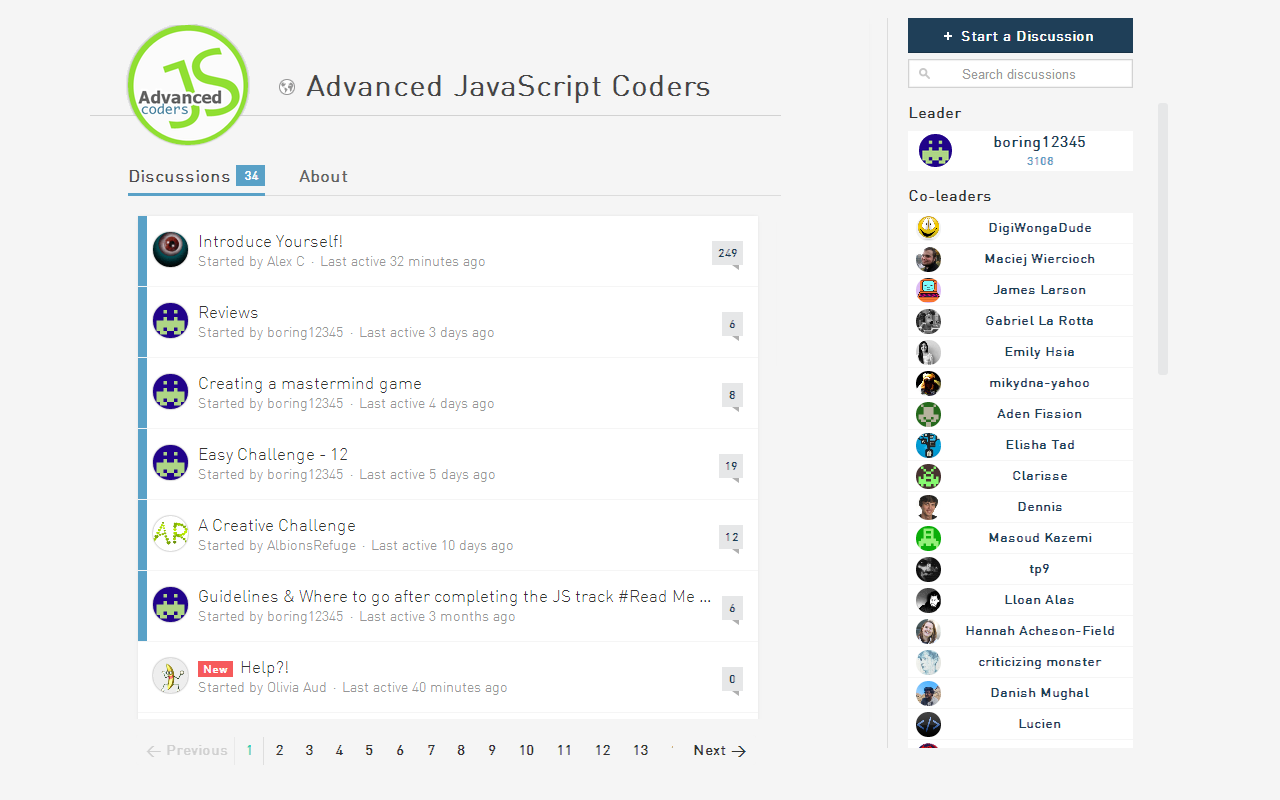
Task: Open the Help?! discussion title
Action: pos(264,667)
